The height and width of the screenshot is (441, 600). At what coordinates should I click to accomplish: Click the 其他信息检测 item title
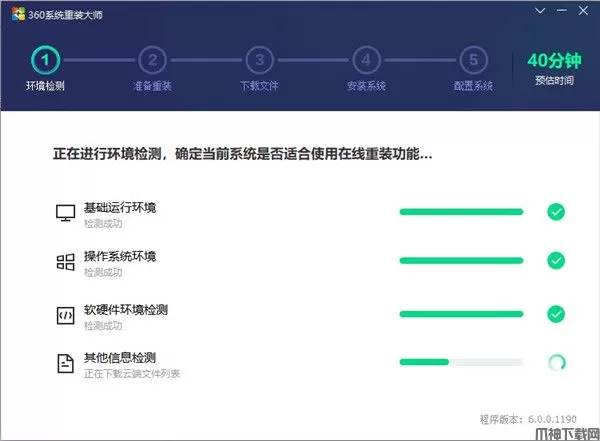[x=120, y=358]
